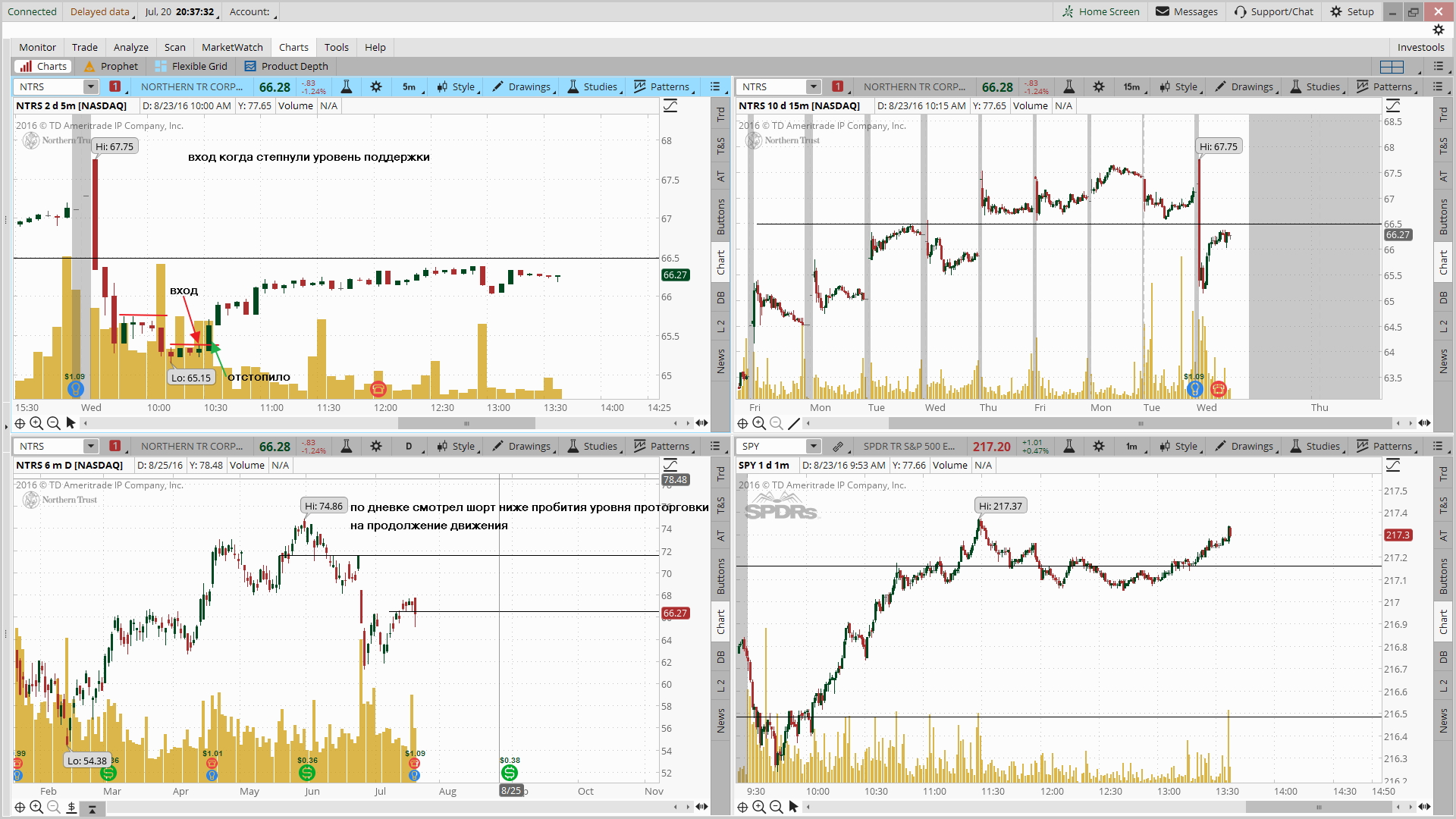Open the top-left chart's list menu icon

click(715, 86)
